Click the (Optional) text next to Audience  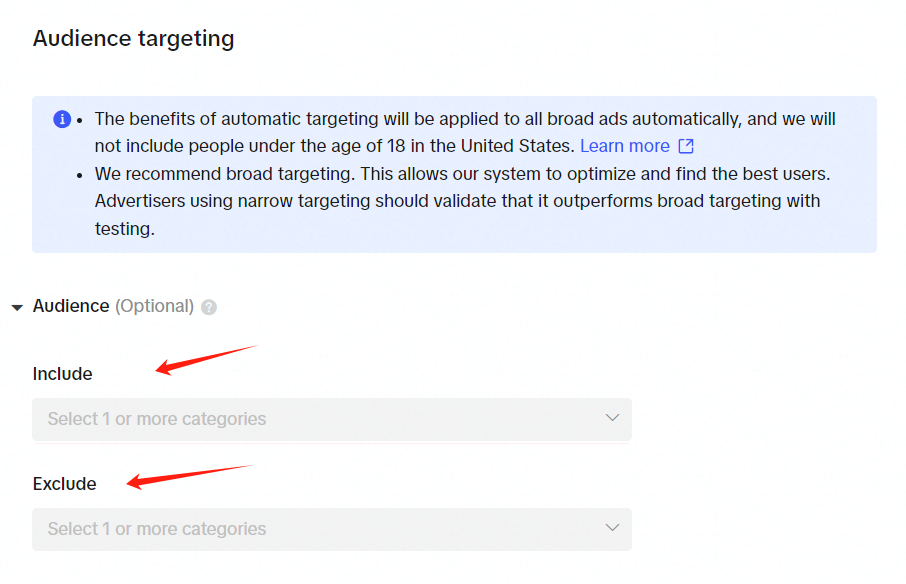coord(154,306)
